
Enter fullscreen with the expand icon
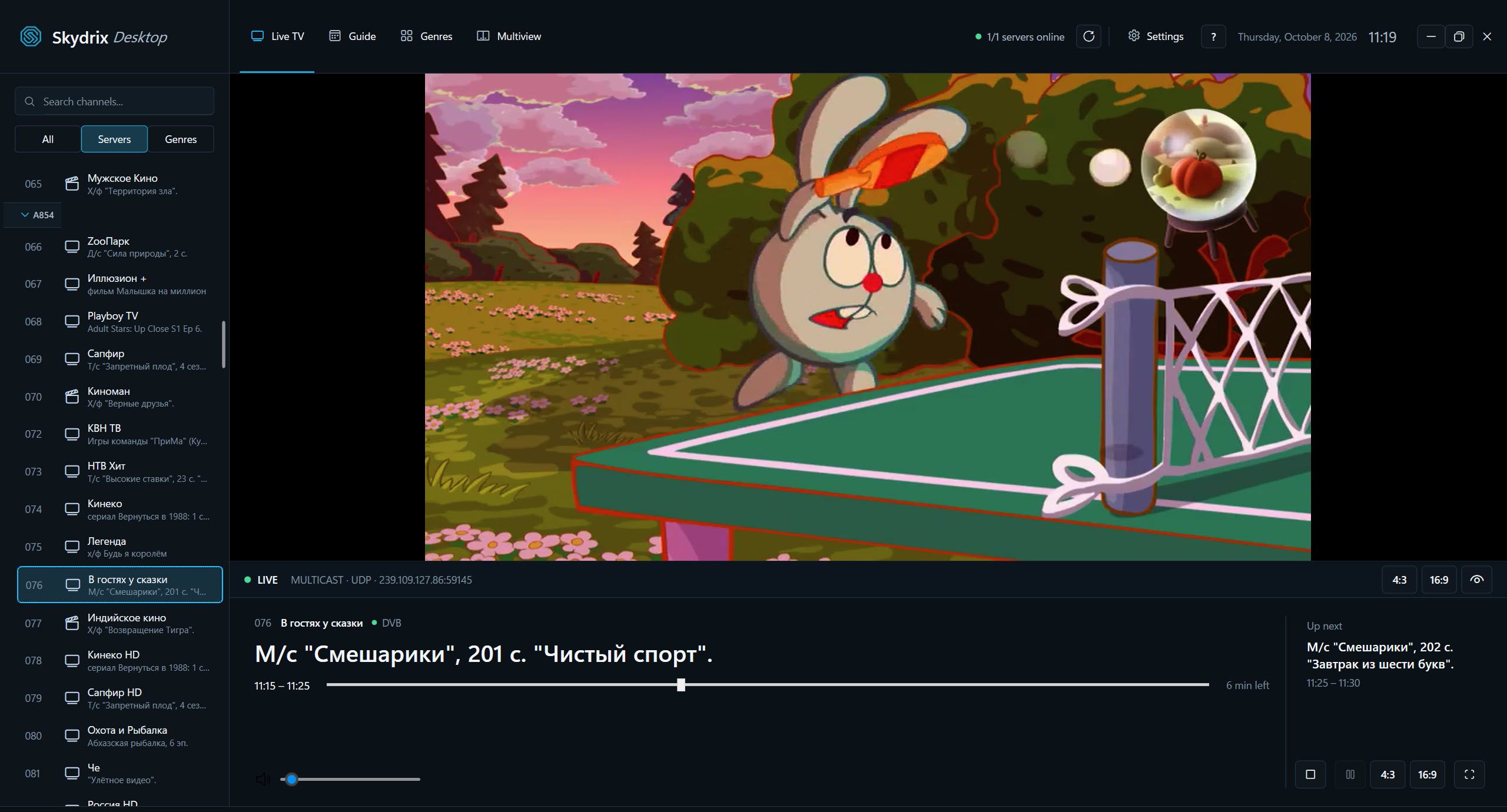pyautogui.click(x=1469, y=774)
